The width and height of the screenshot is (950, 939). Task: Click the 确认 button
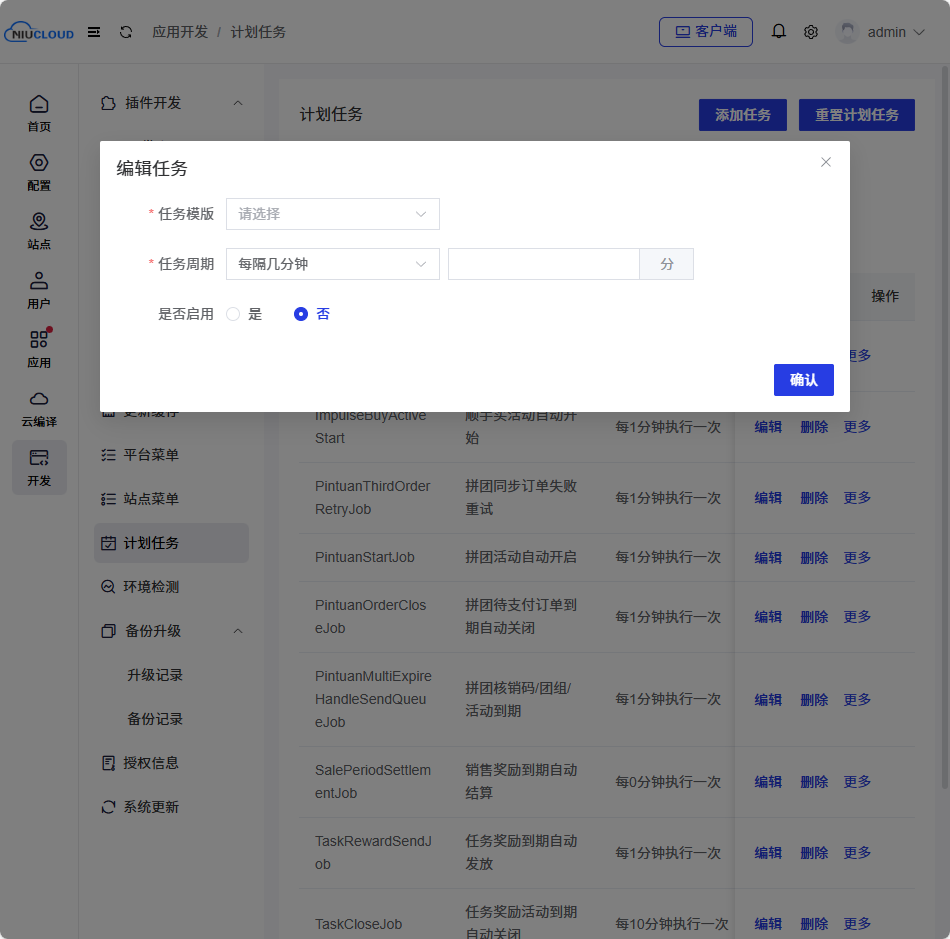(x=803, y=380)
